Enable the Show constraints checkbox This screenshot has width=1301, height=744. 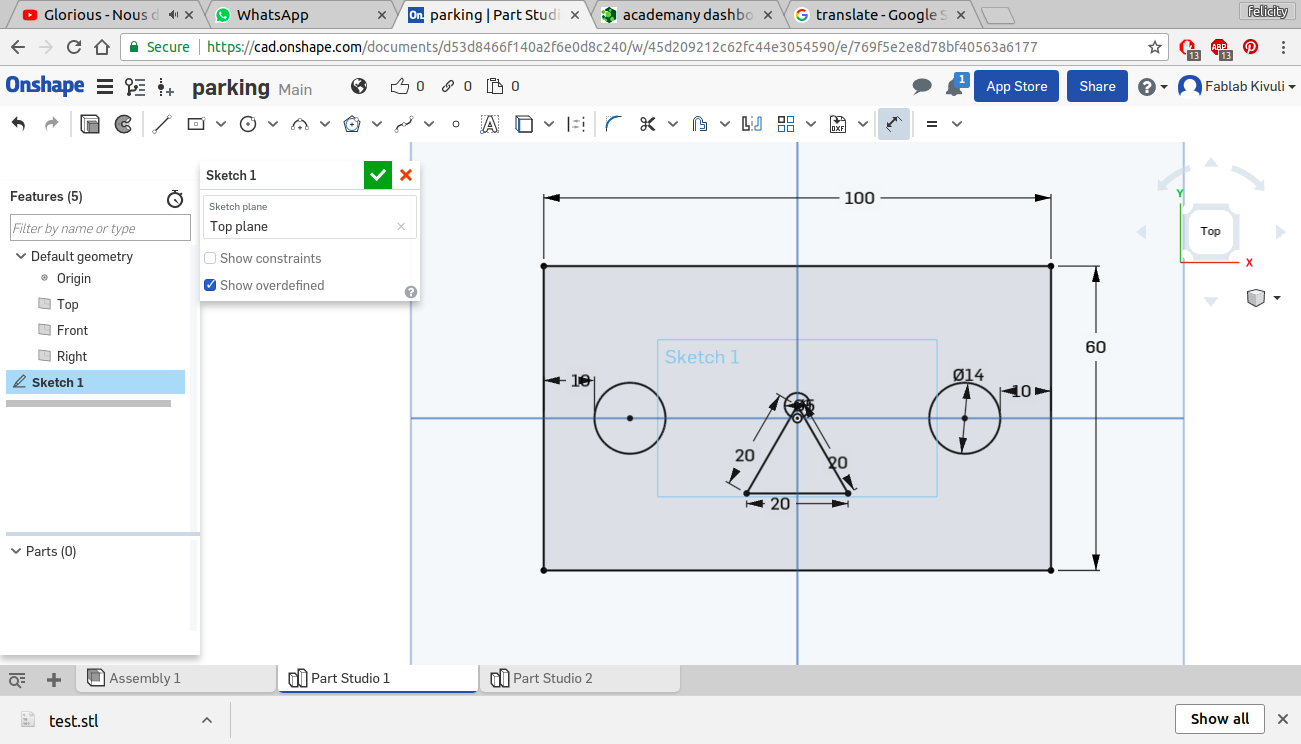click(x=210, y=258)
